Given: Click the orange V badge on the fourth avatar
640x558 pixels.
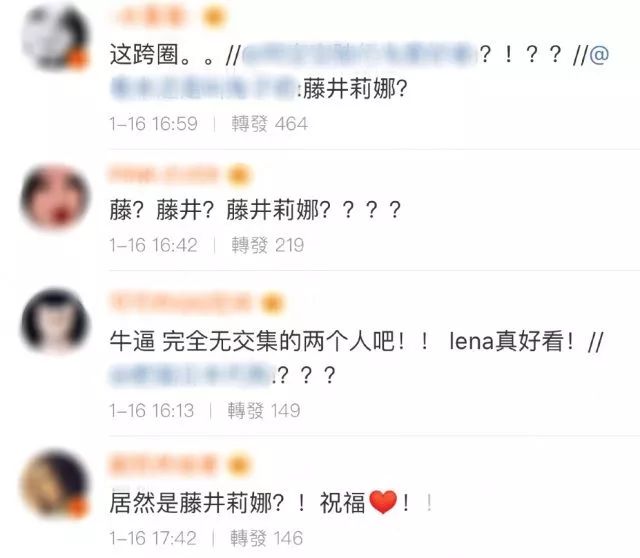Looking at the screenshot, I should (x=78, y=507).
